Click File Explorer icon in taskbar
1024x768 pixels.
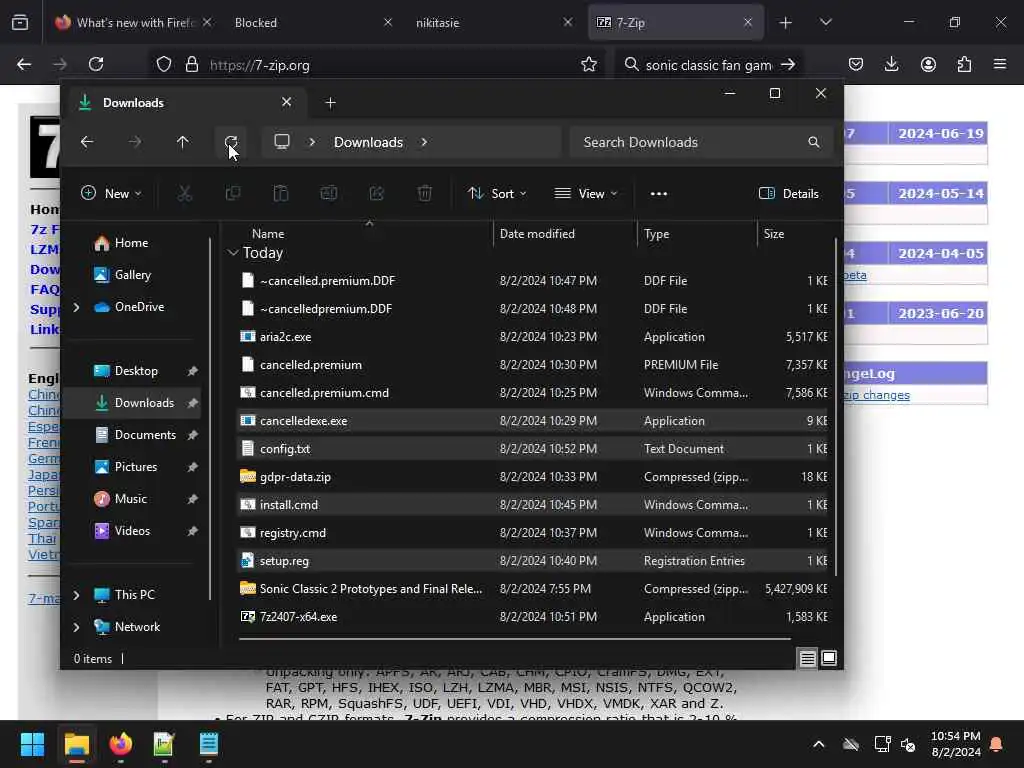76,744
